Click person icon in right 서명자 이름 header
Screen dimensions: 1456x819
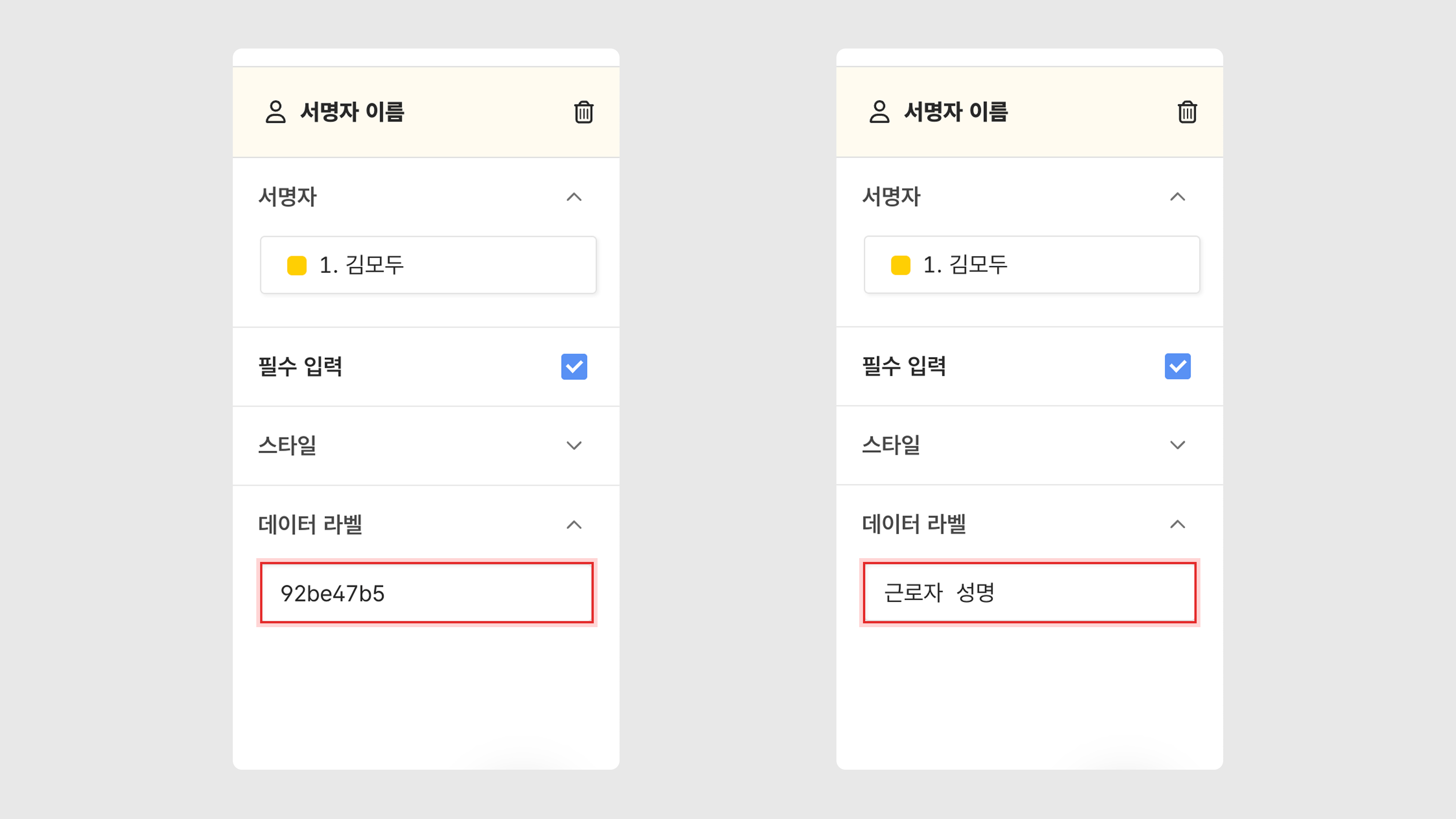tap(879, 112)
